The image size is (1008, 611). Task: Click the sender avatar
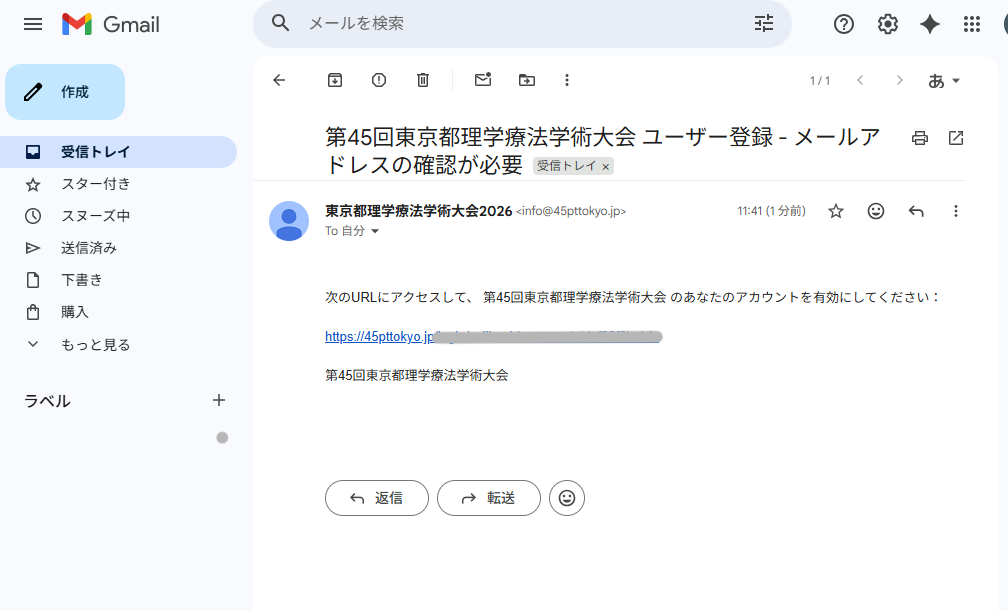pos(289,221)
